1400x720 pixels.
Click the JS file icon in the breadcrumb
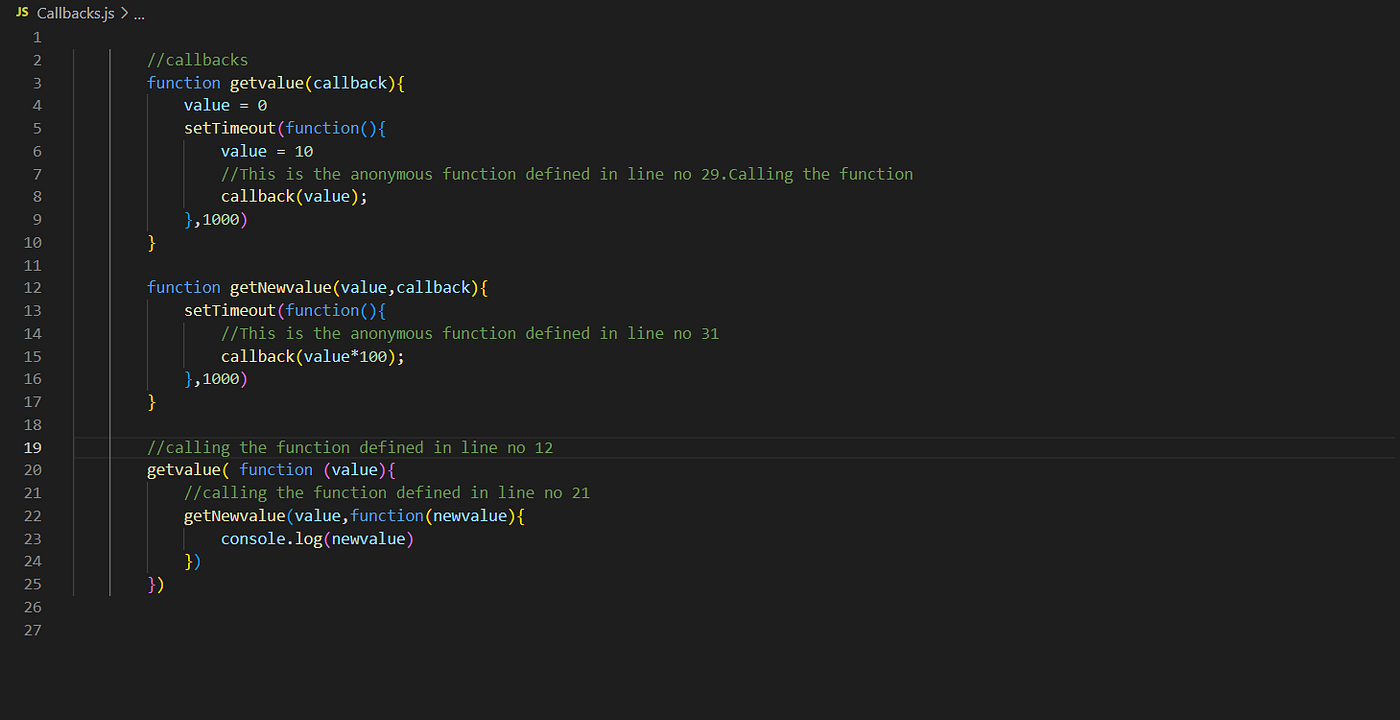coord(22,13)
